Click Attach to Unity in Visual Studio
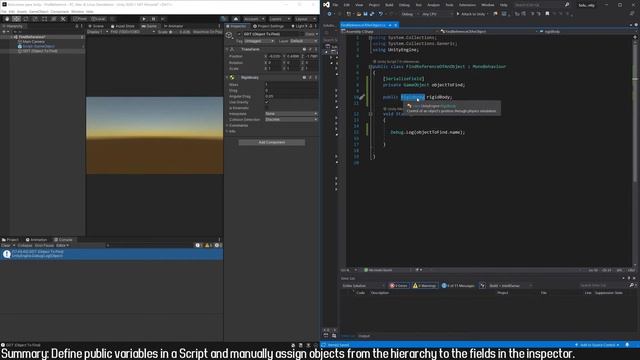 [x=472, y=14]
